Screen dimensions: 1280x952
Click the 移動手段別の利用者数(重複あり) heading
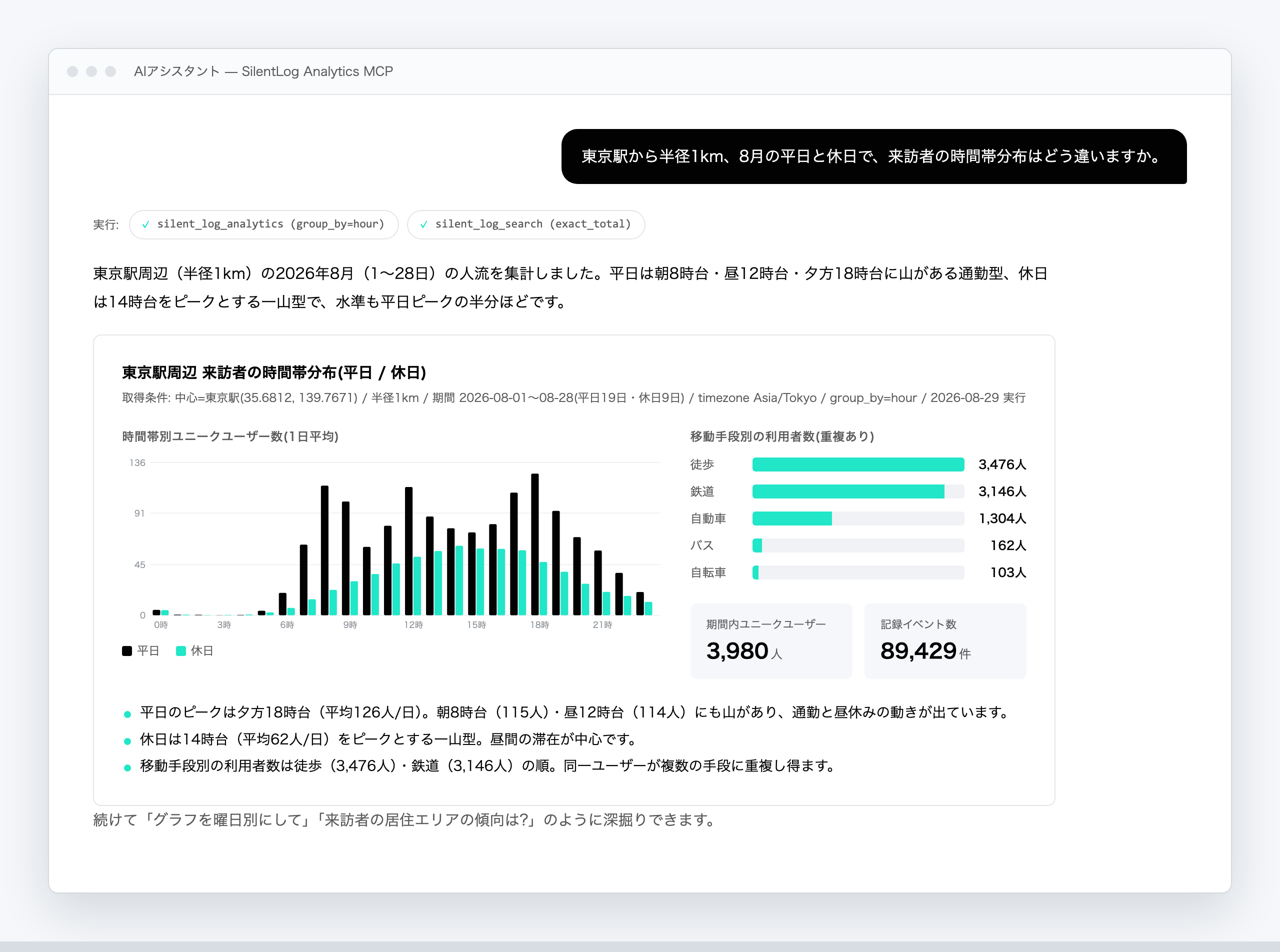coord(782,436)
